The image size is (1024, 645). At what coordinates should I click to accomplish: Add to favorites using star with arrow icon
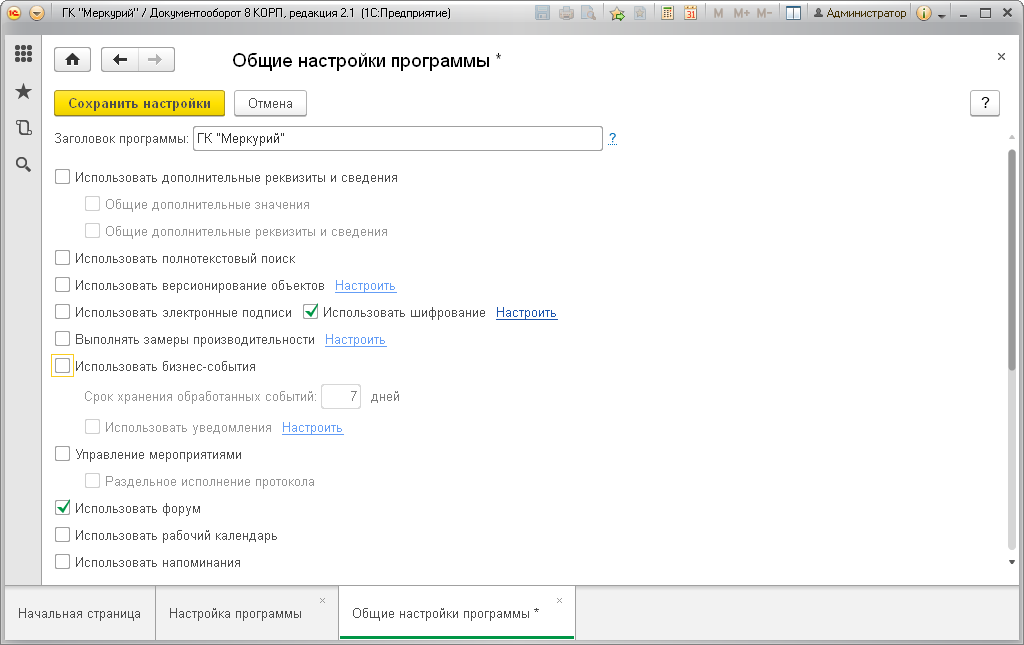(x=617, y=13)
